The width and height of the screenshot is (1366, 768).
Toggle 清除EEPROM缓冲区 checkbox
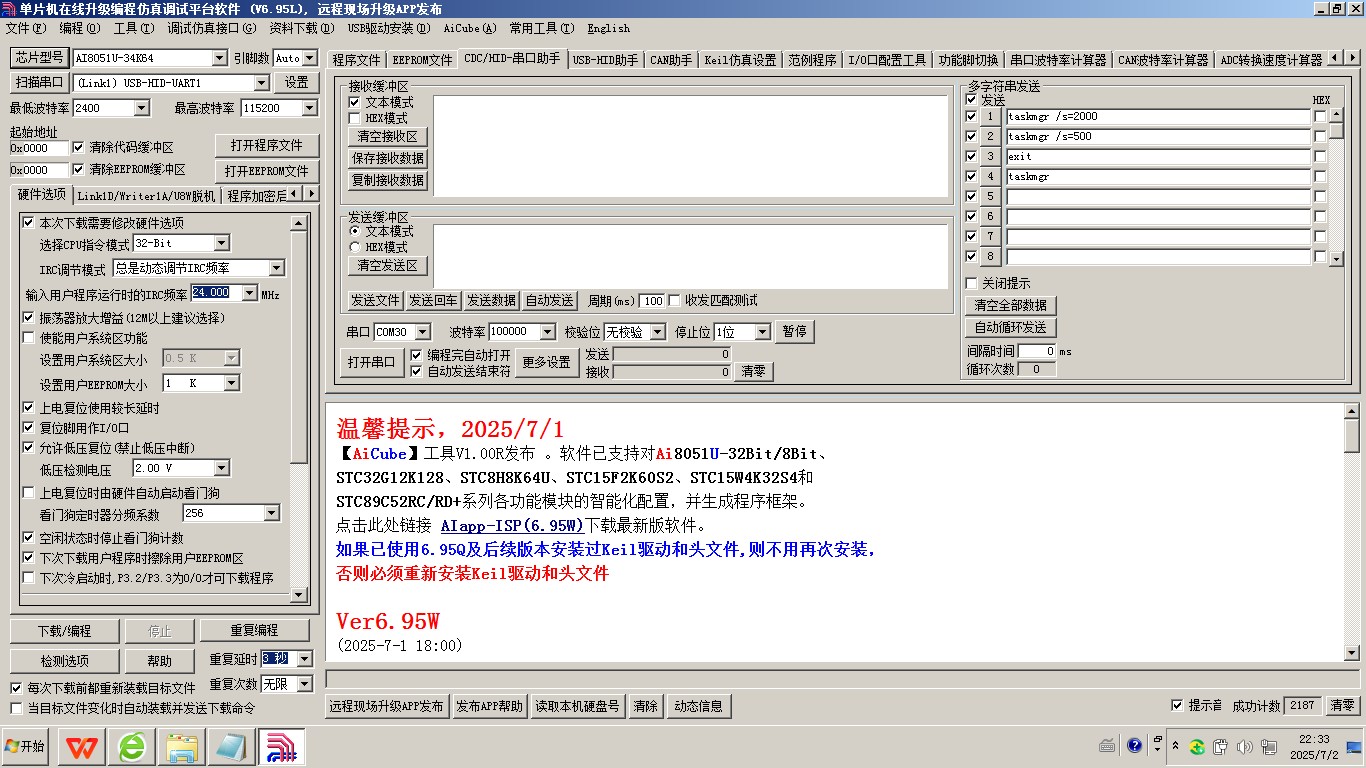tap(79, 169)
